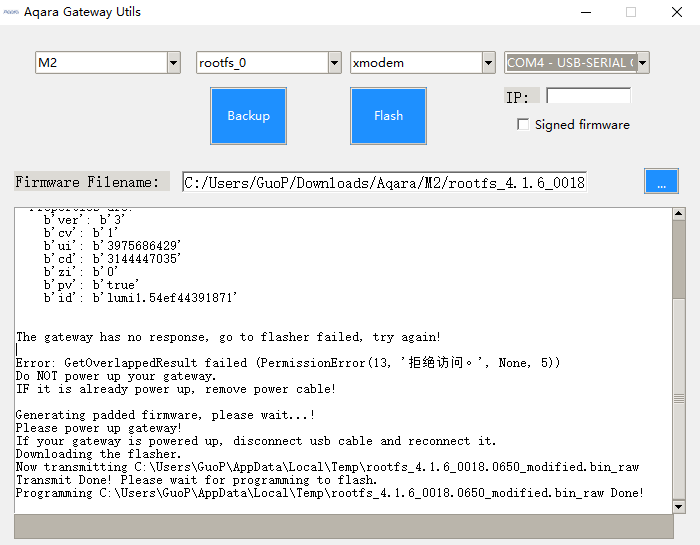Click log line 'If your gateway is powered up'

256,441
